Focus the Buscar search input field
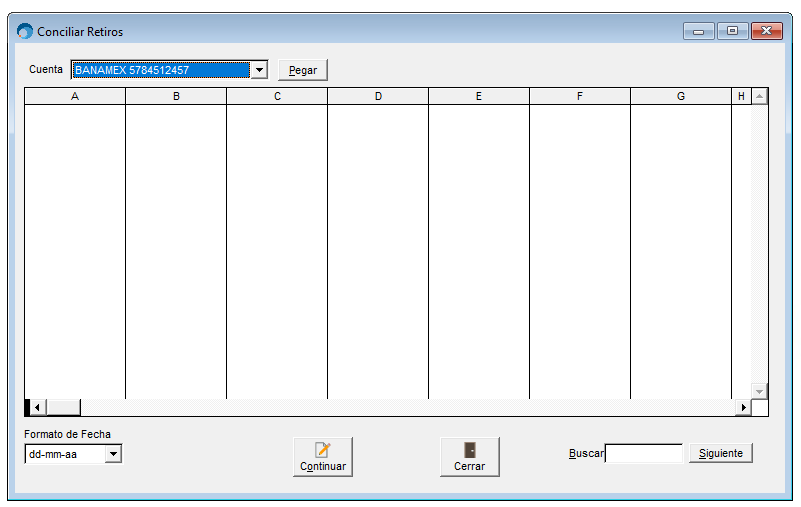Screen dimensions: 801x507 (x=644, y=453)
